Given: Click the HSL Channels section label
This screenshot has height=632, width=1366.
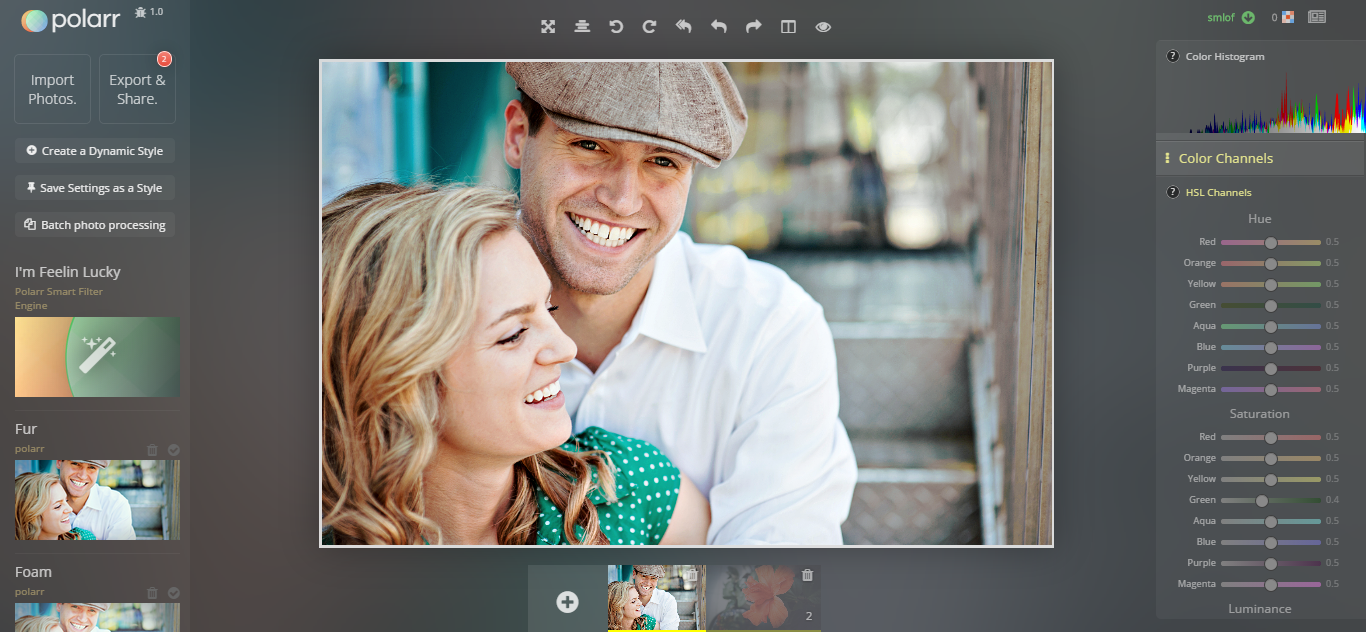Looking at the screenshot, I should 1218,192.
